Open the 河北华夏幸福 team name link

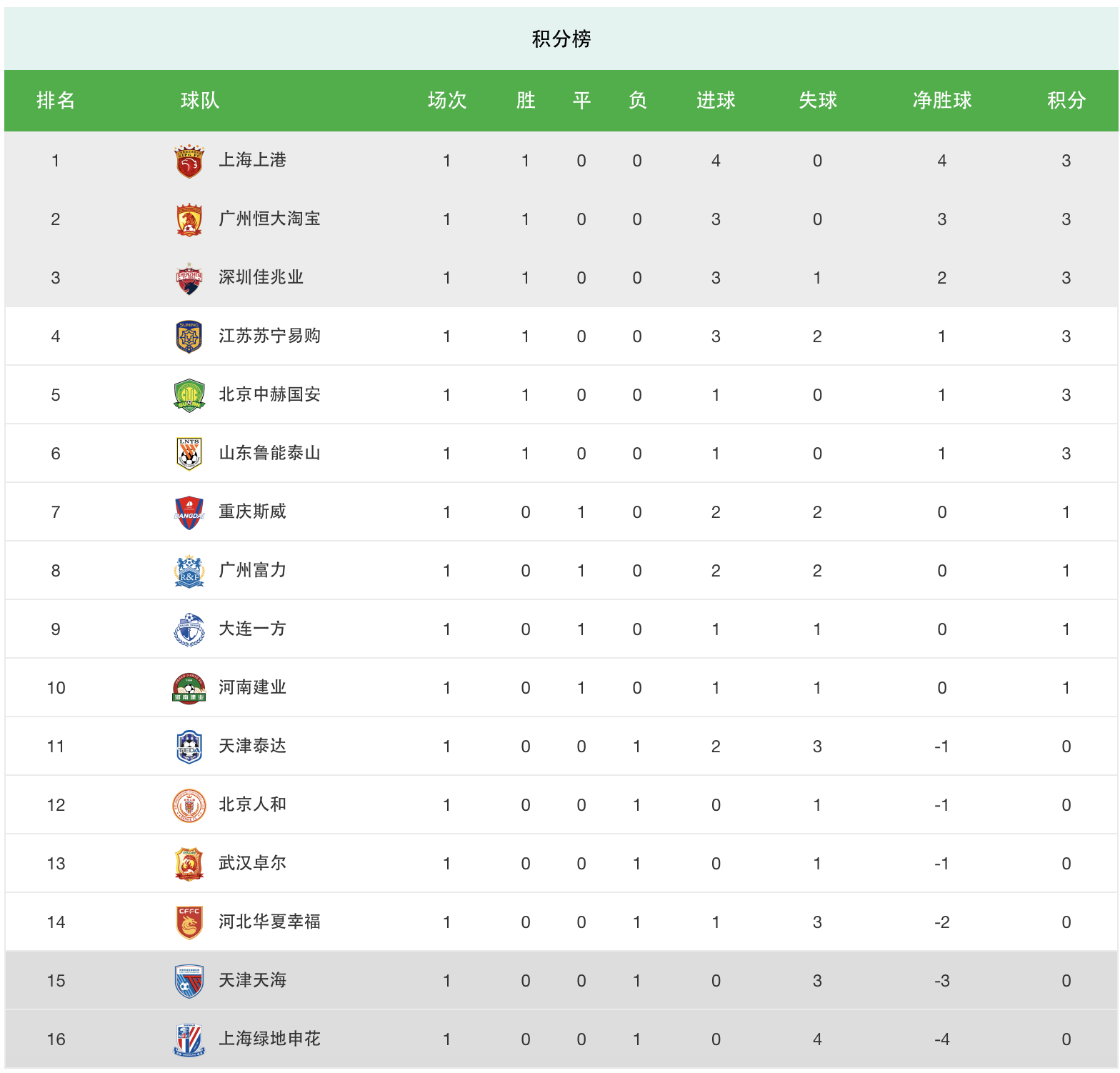[x=269, y=922]
